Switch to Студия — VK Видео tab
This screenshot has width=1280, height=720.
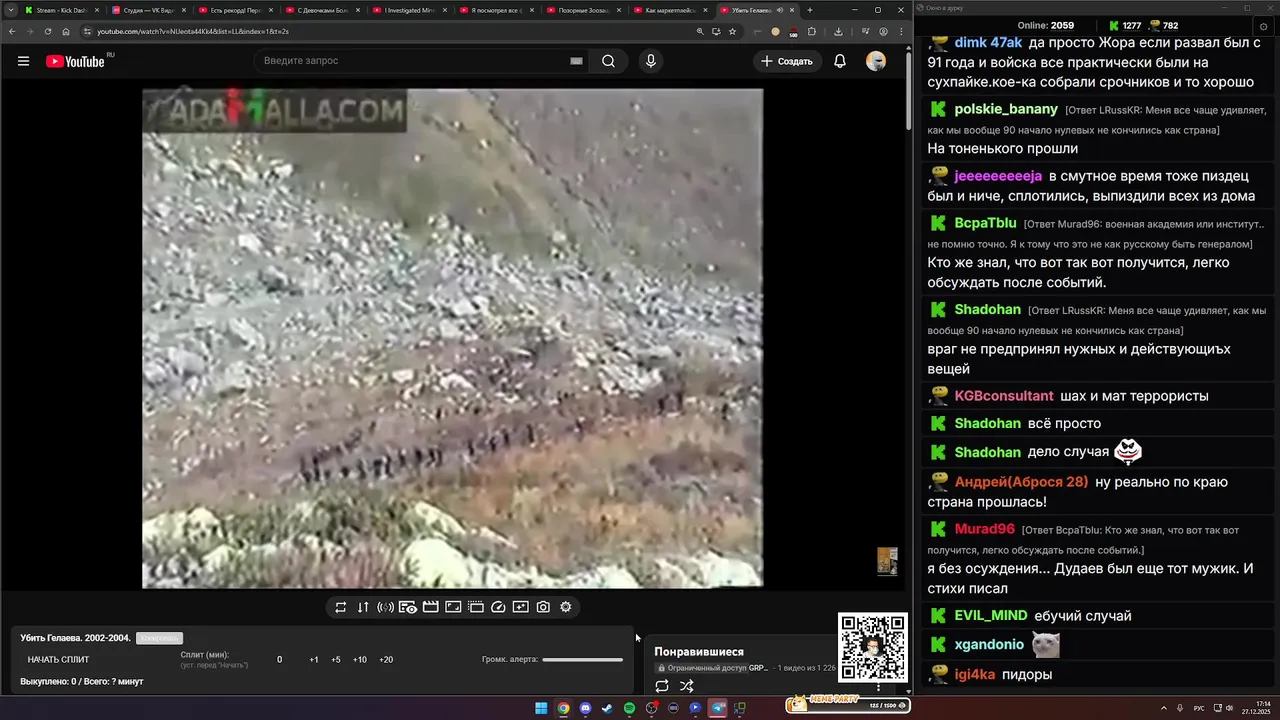[x=148, y=10]
